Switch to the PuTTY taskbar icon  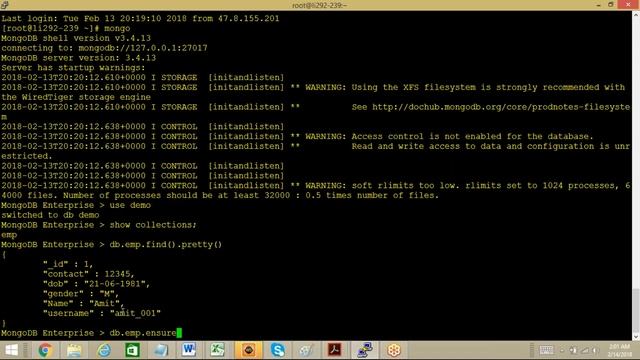[364, 350]
